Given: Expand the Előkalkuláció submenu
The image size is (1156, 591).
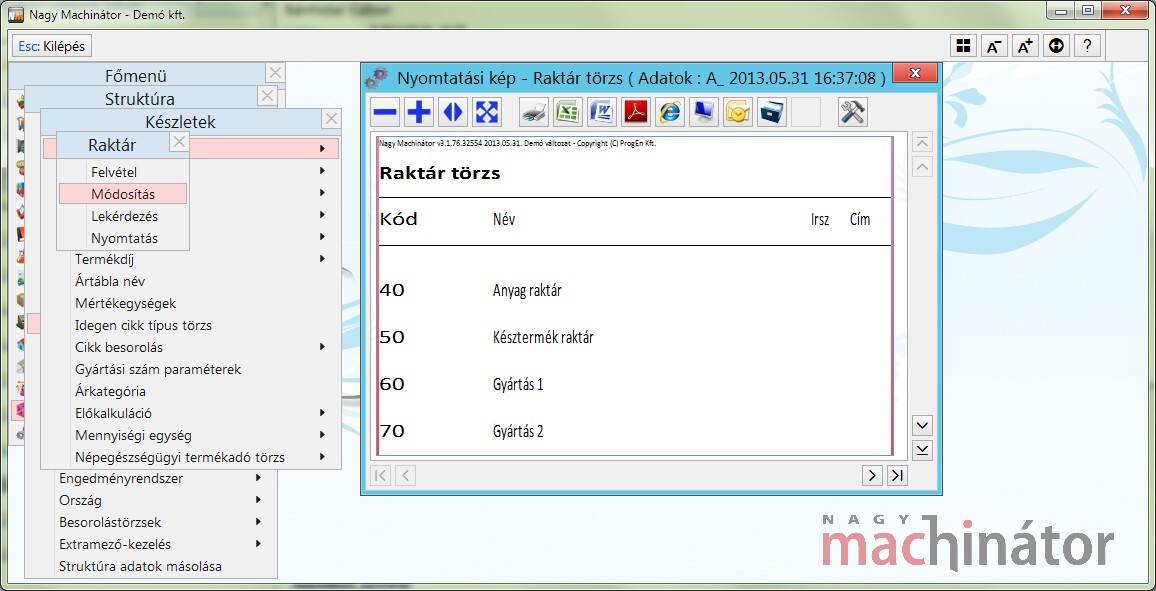Looking at the screenshot, I should pos(322,413).
